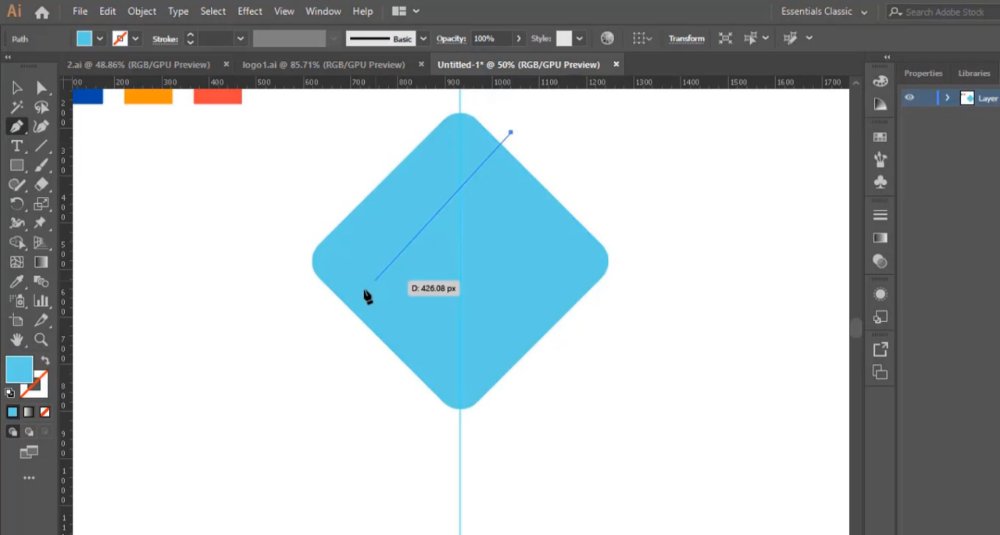Activate the Type tool
Screen dimensions: 1000x535
coord(17,146)
